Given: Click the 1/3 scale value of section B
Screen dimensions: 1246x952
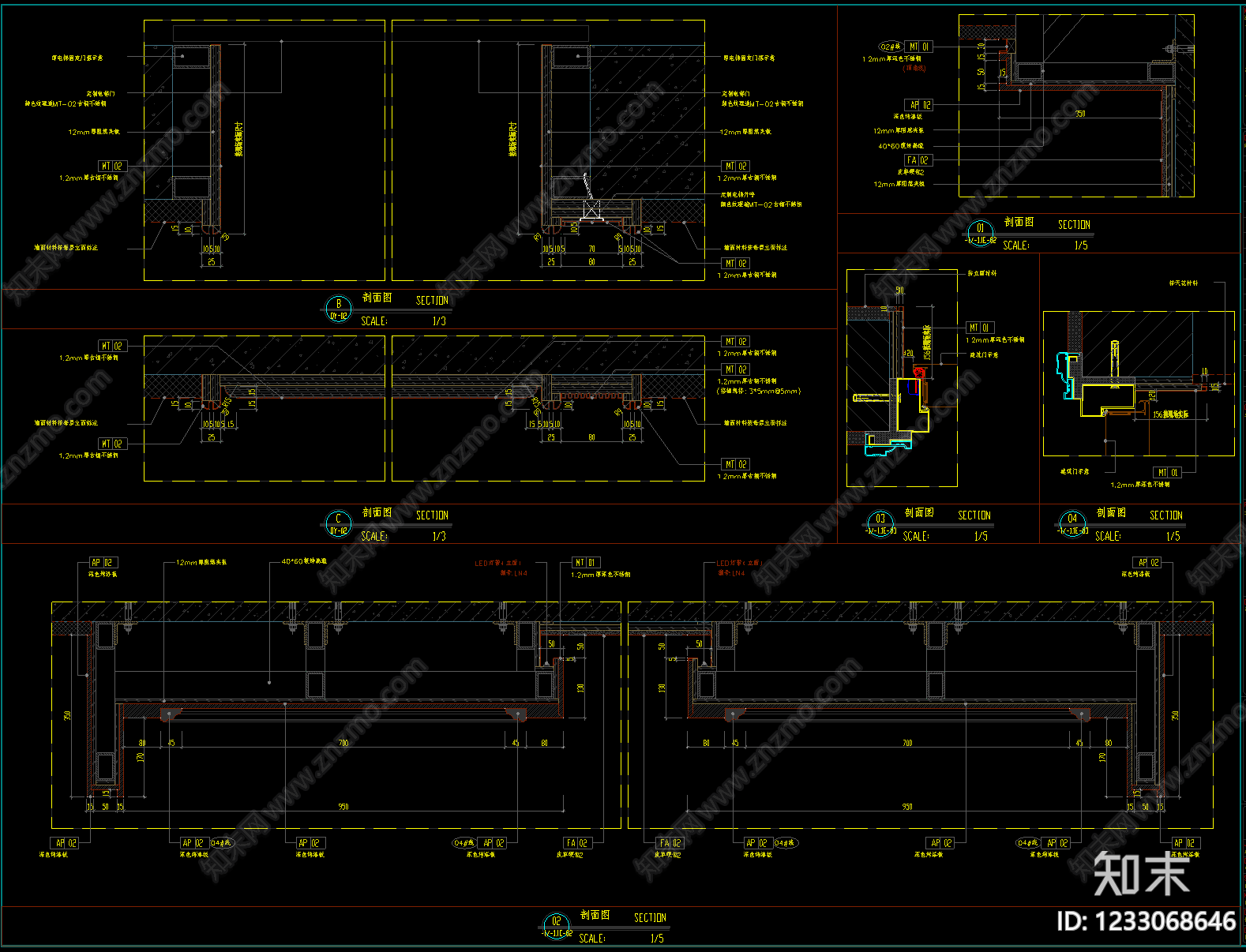Looking at the screenshot, I should click(x=439, y=321).
